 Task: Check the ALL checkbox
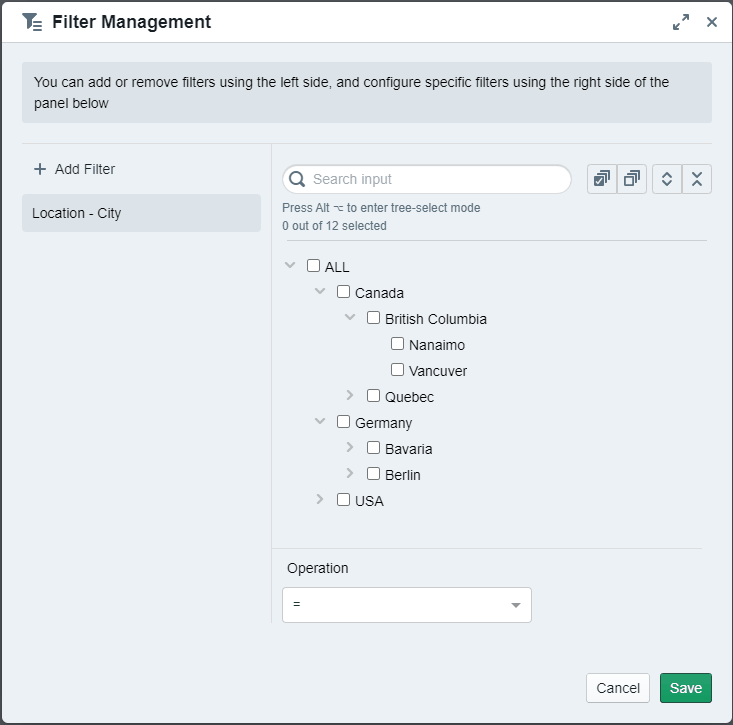point(313,266)
